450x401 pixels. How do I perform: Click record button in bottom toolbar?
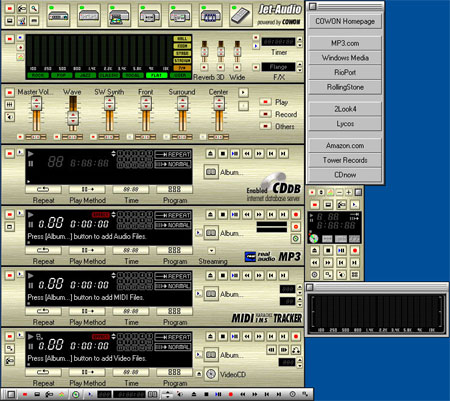[x=230, y=394]
